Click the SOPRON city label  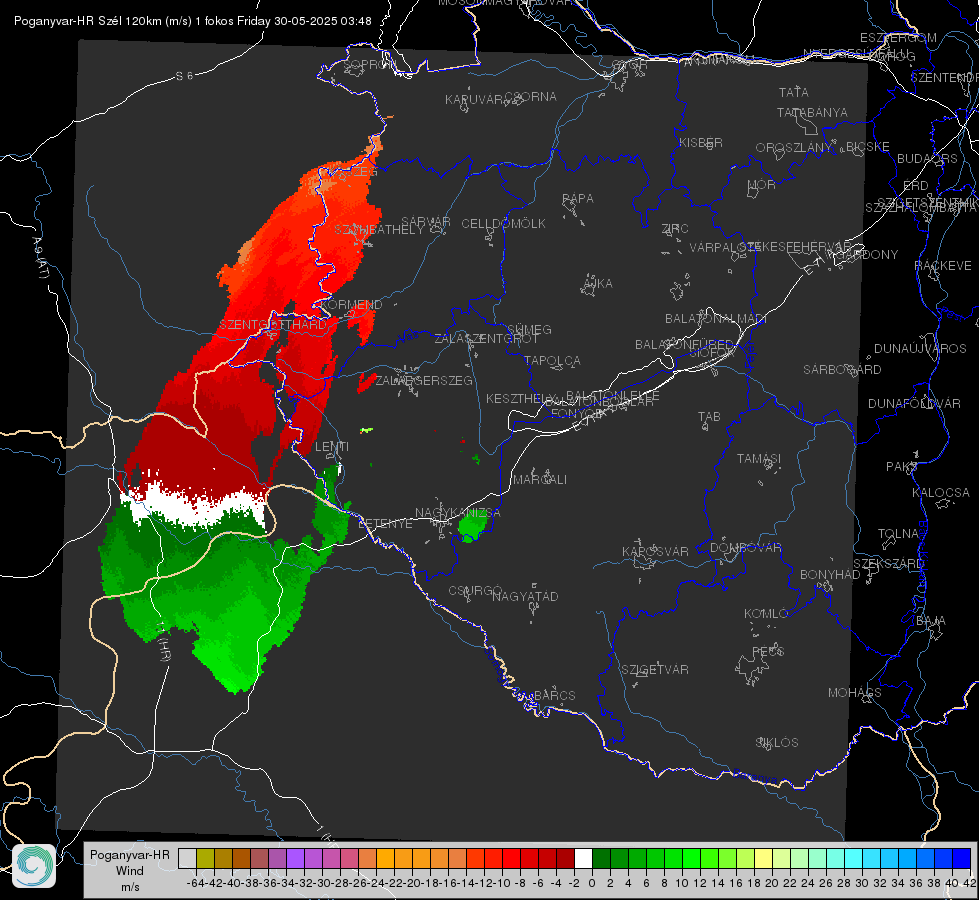[x=370, y=64]
